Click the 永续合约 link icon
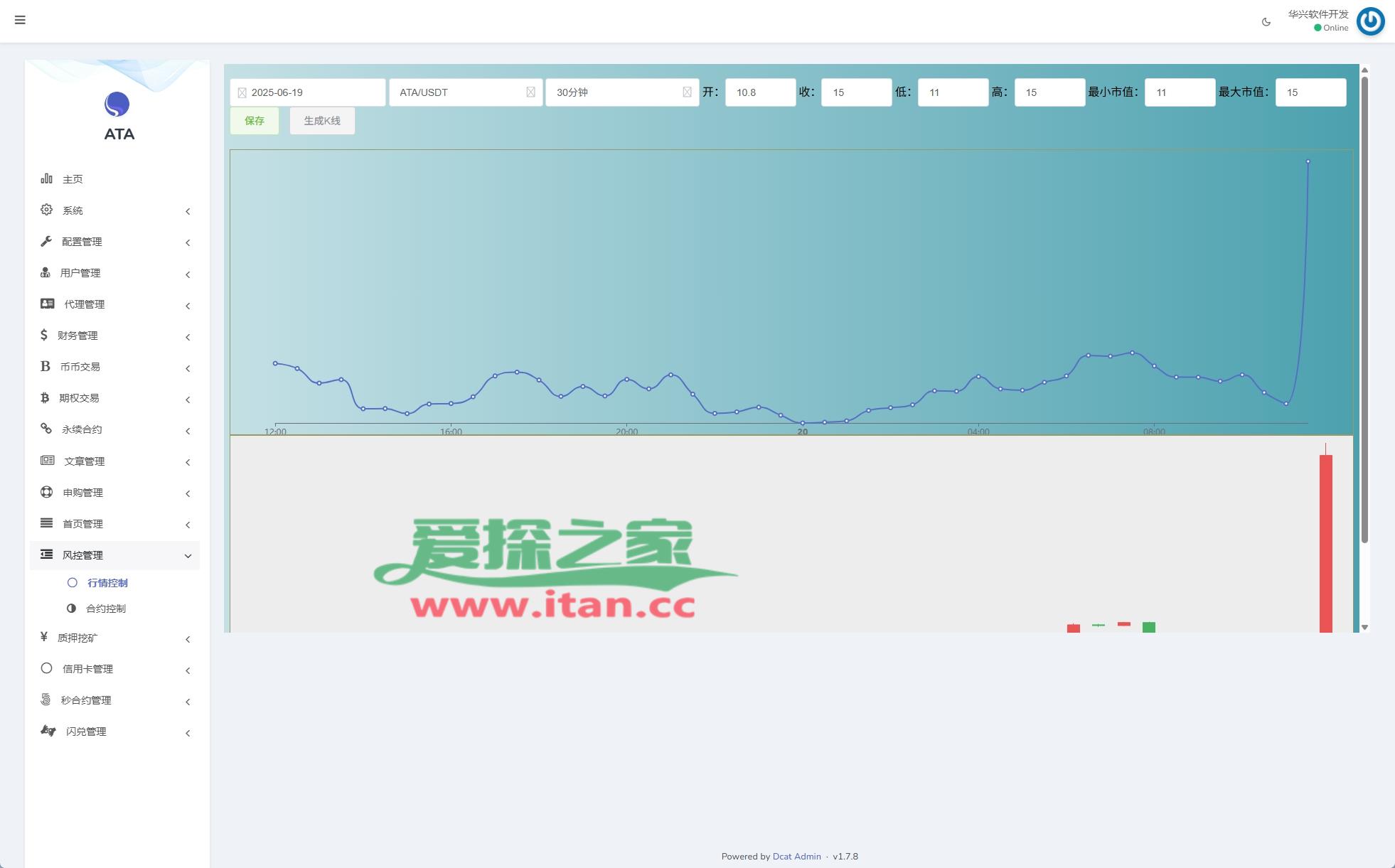This screenshot has width=1395, height=868. 46,429
